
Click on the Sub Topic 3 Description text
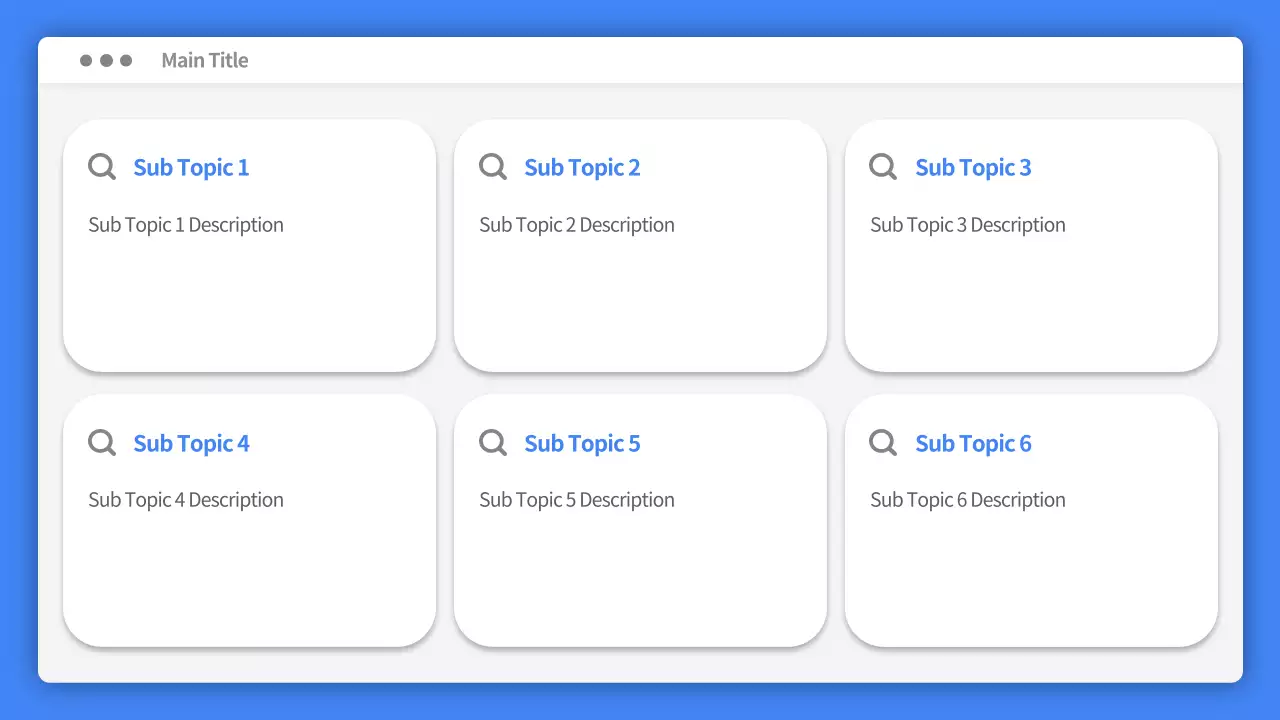tap(968, 225)
